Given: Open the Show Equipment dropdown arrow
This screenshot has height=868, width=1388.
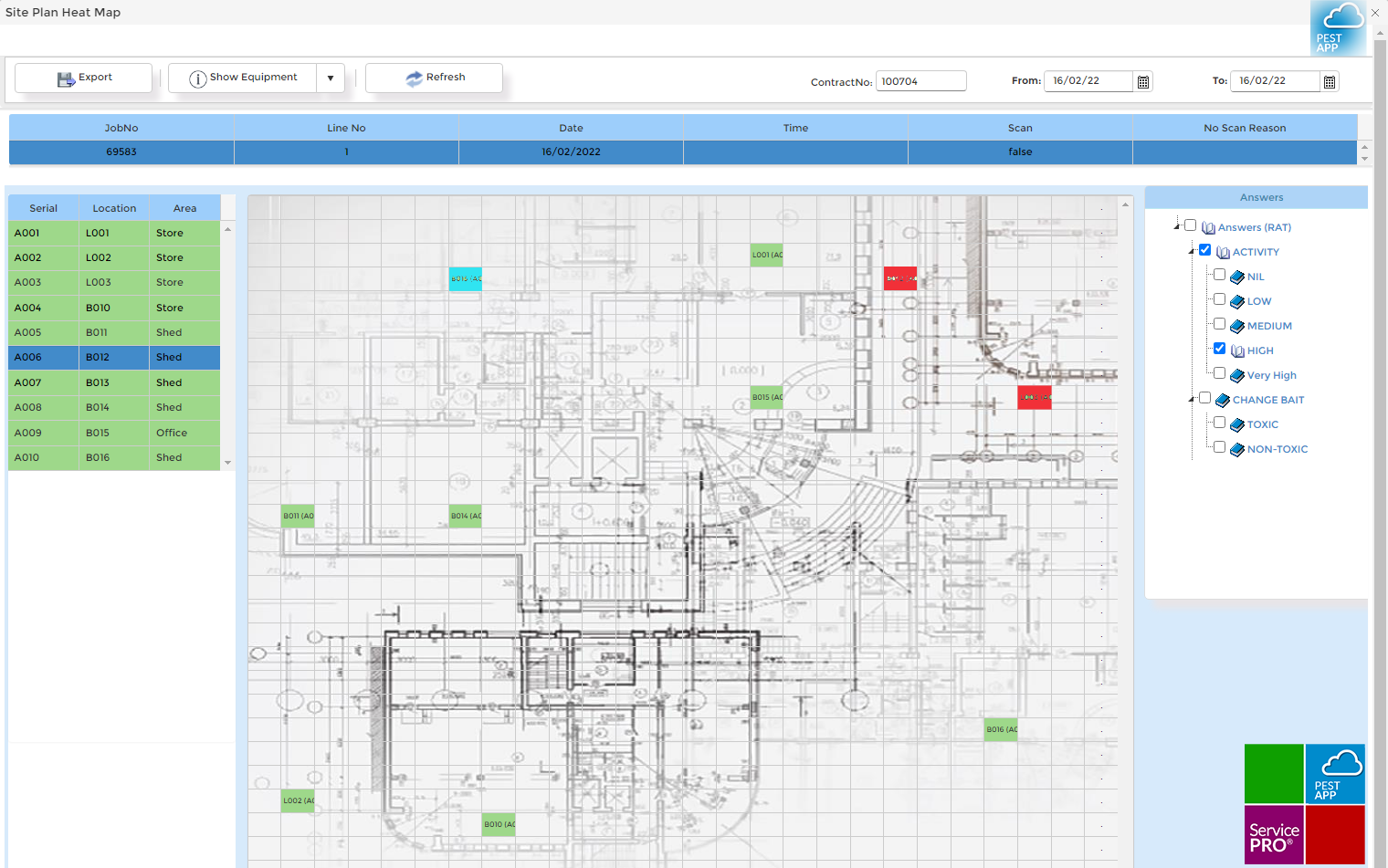Looking at the screenshot, I should pos(331,78).
